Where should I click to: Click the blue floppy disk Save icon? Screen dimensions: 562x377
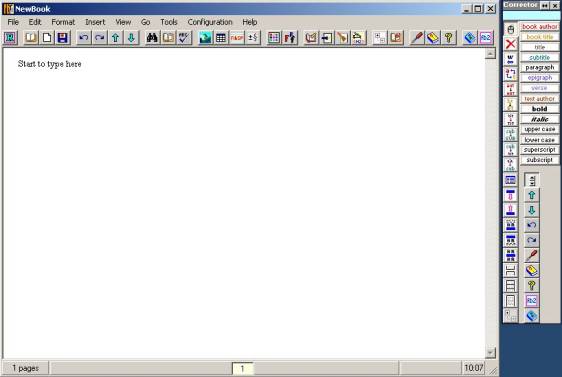pos(63,38)
